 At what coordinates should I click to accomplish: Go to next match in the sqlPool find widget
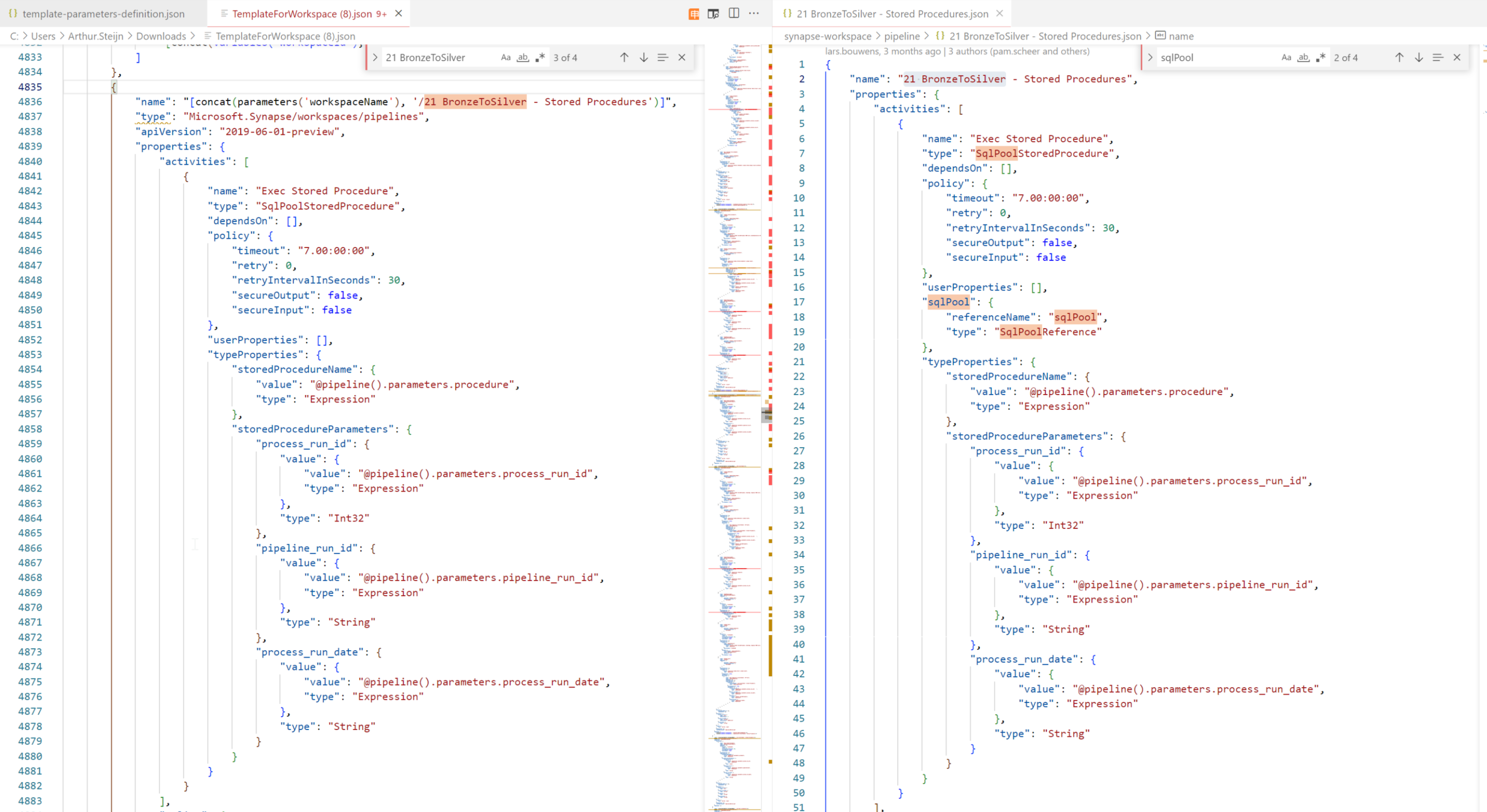coord(1418,58)
